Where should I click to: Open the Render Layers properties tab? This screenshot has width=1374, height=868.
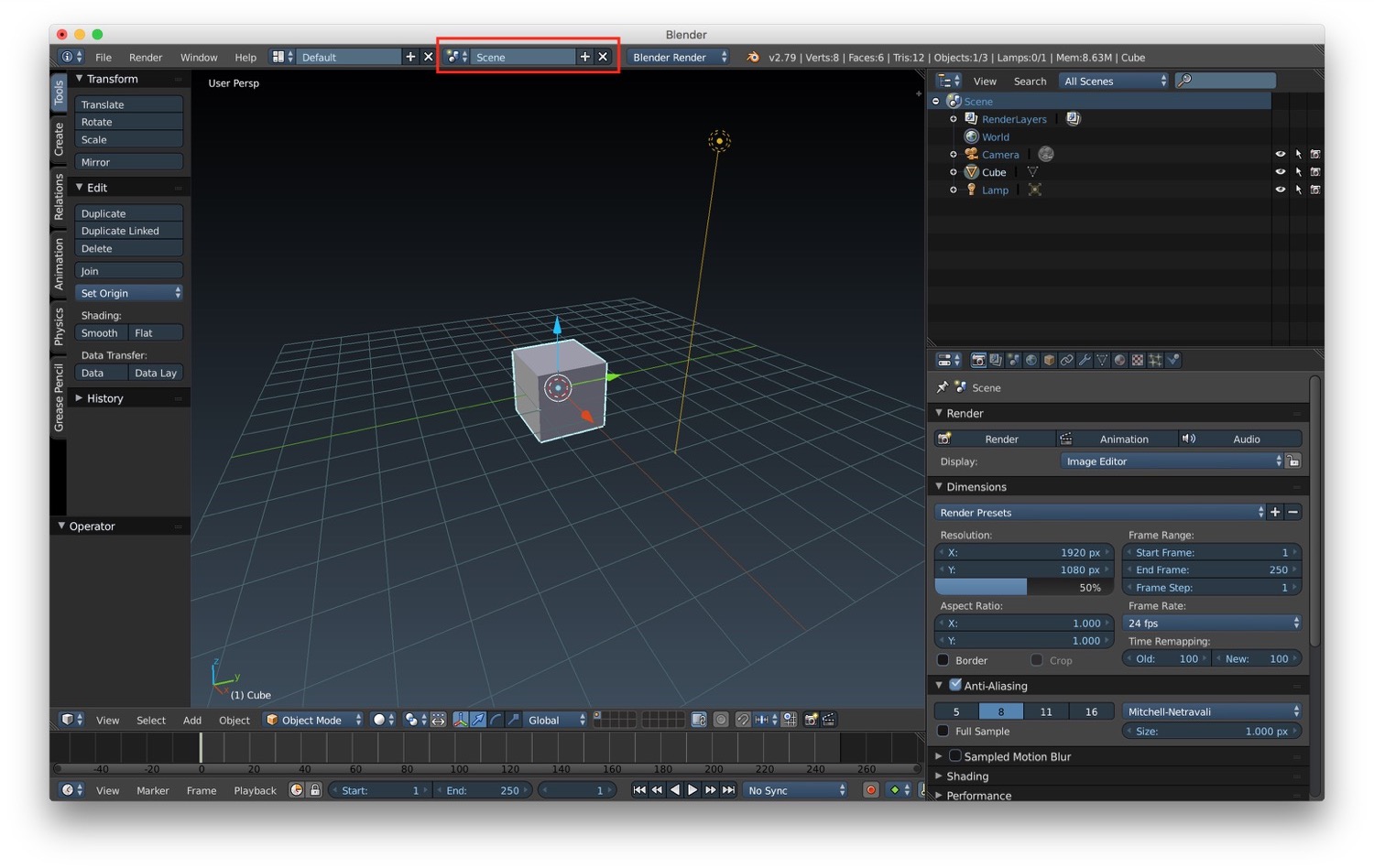pos(996,360)
